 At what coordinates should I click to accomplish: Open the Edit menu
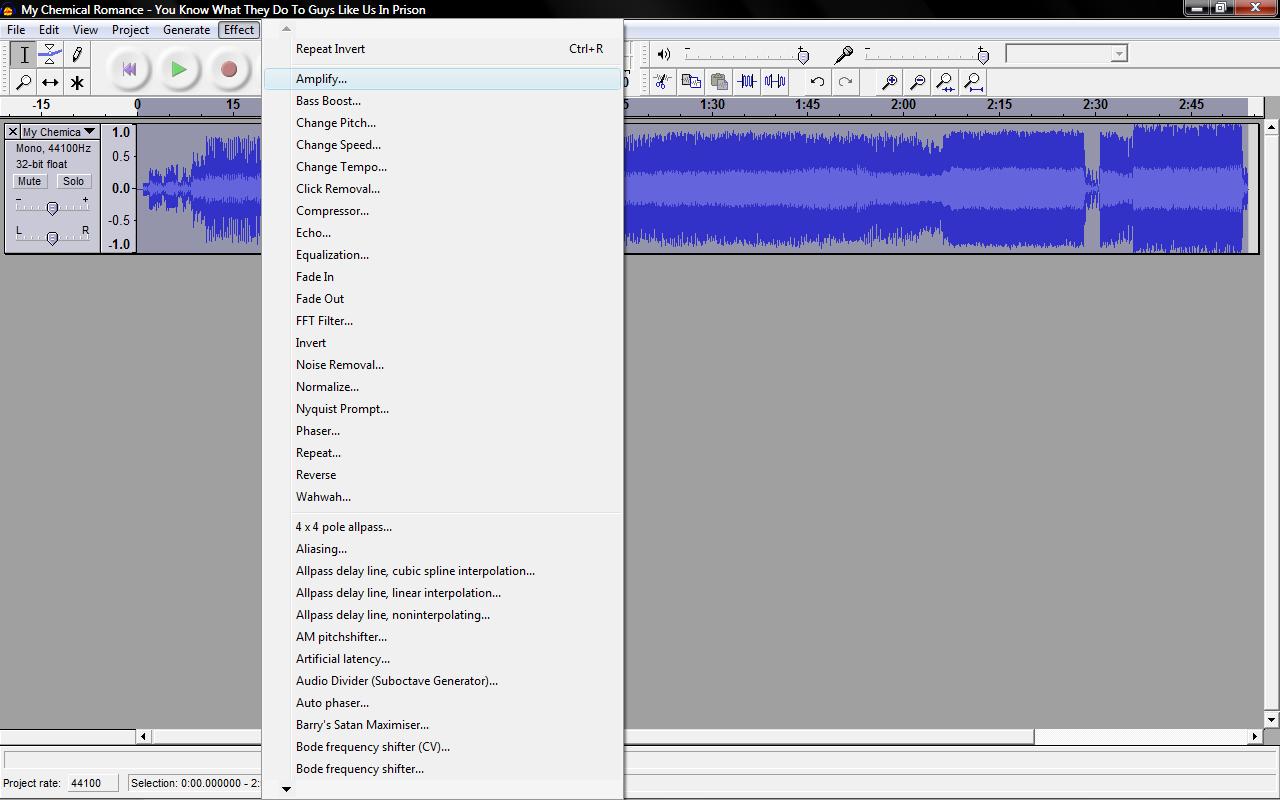coord(48,30)
